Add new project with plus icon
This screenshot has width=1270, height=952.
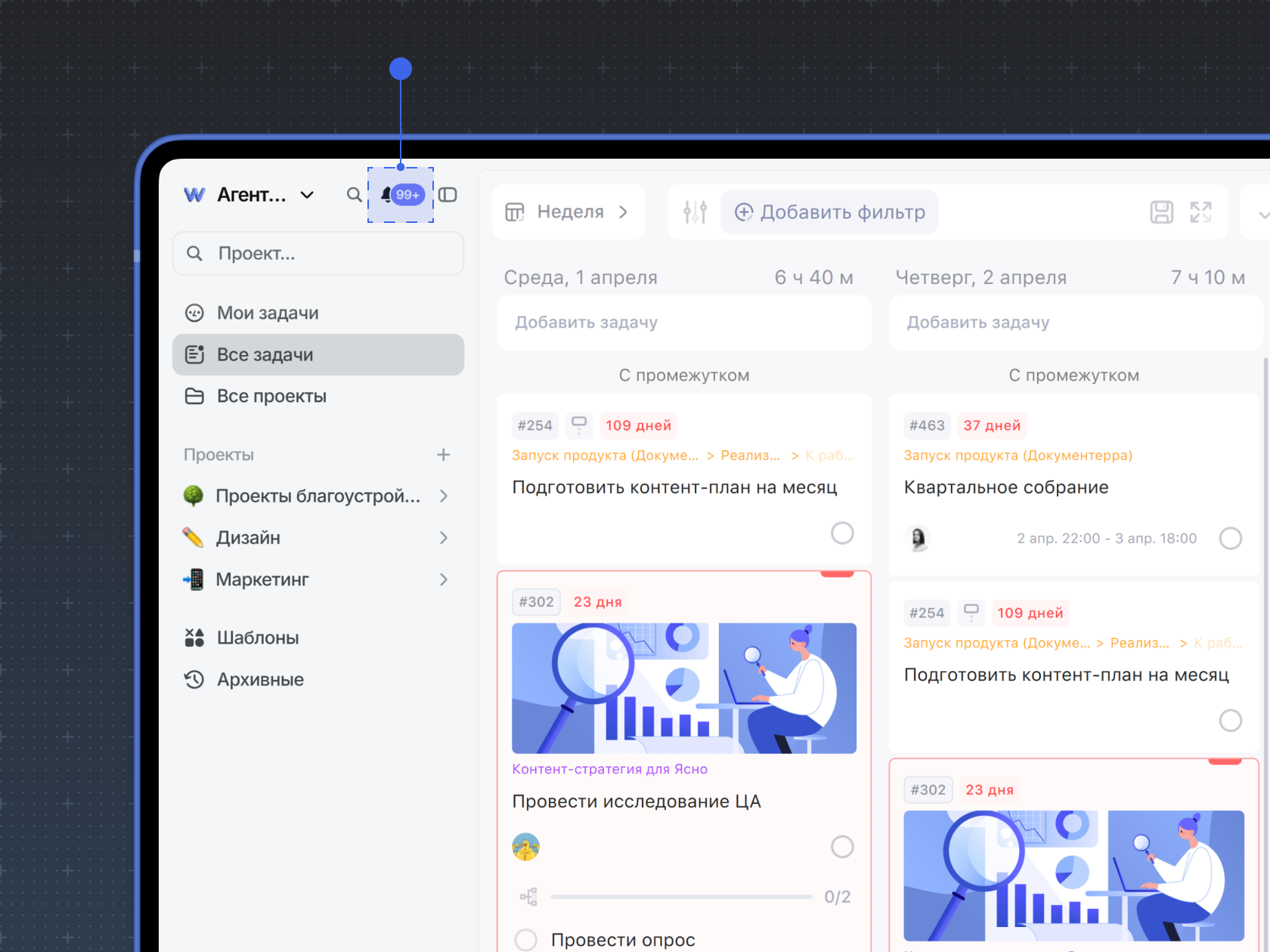click(443, 455)
